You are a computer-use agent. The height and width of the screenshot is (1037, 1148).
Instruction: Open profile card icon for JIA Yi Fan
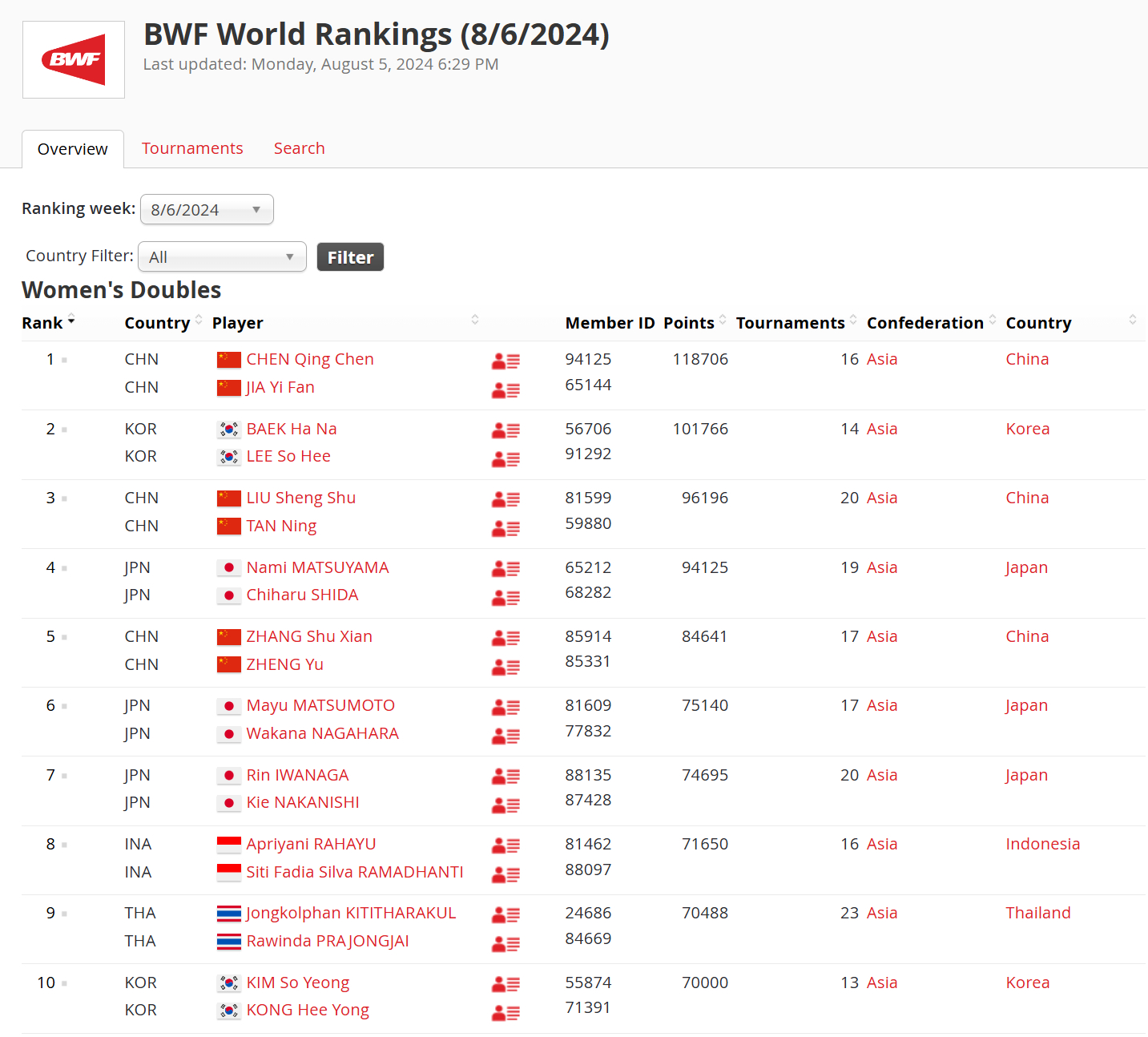click(506, 390)
